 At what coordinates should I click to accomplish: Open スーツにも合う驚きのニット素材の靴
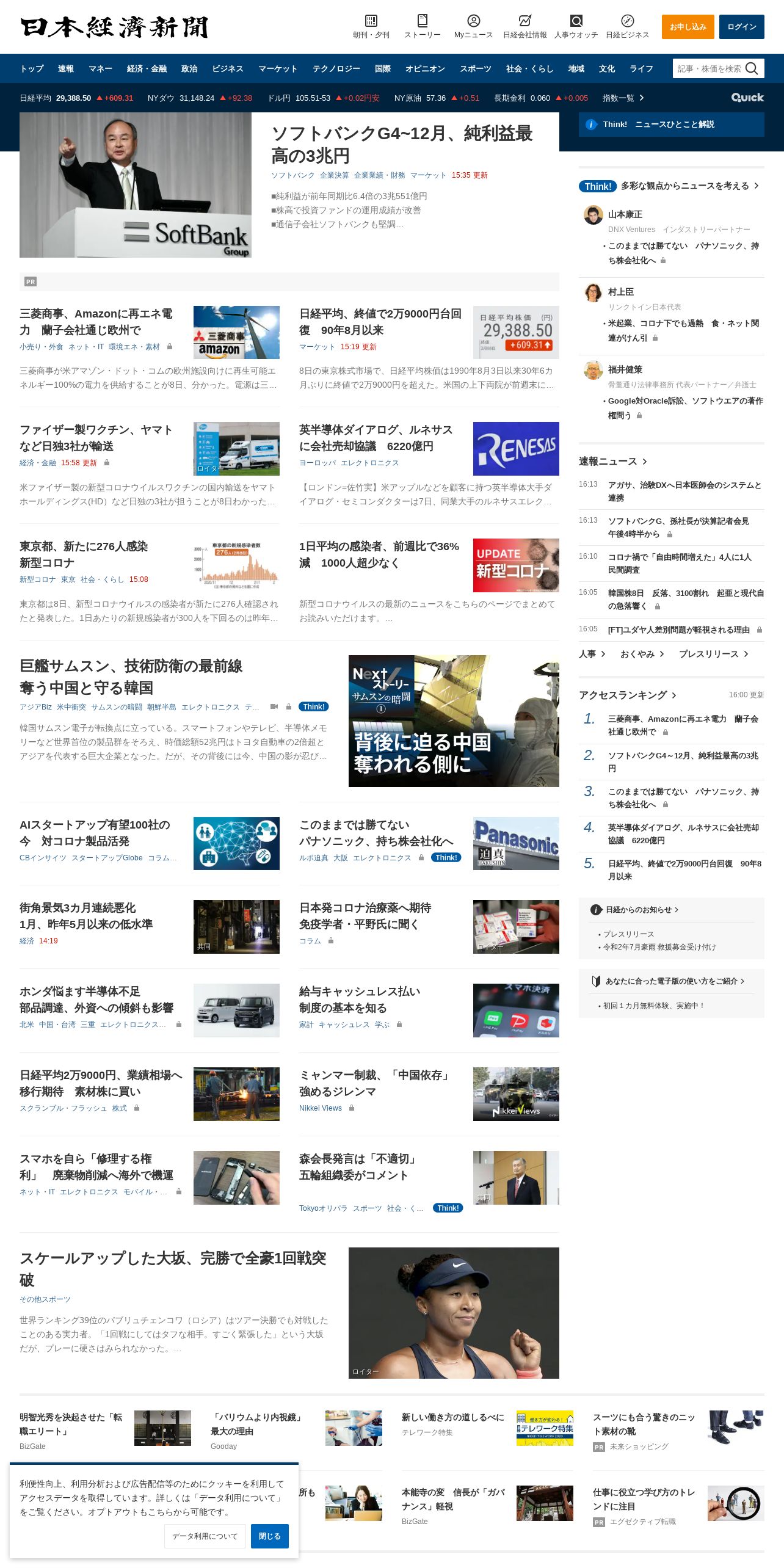click(x=644, y=1424)
